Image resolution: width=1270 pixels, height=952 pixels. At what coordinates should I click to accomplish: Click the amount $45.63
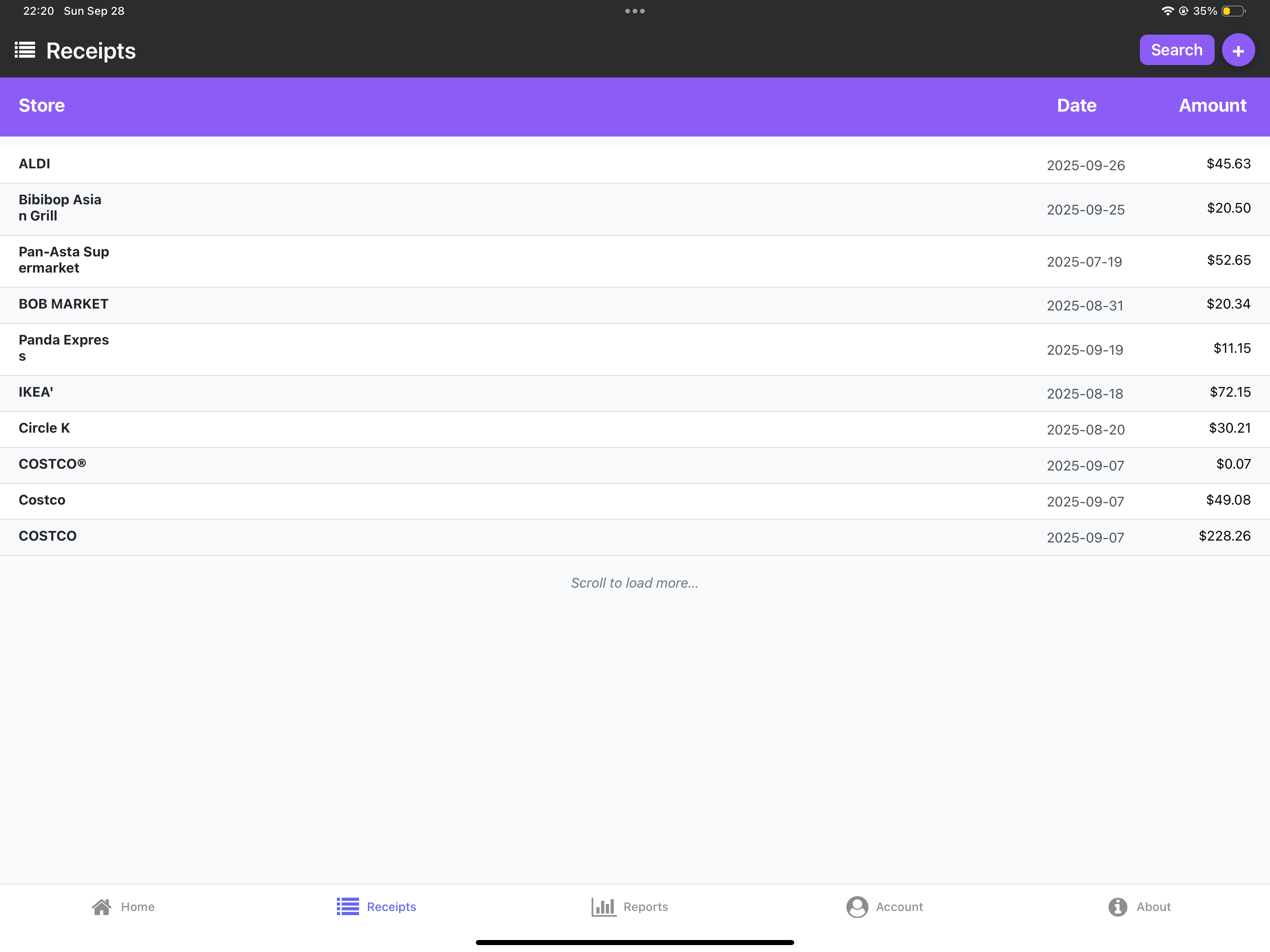coord(1228,164)
